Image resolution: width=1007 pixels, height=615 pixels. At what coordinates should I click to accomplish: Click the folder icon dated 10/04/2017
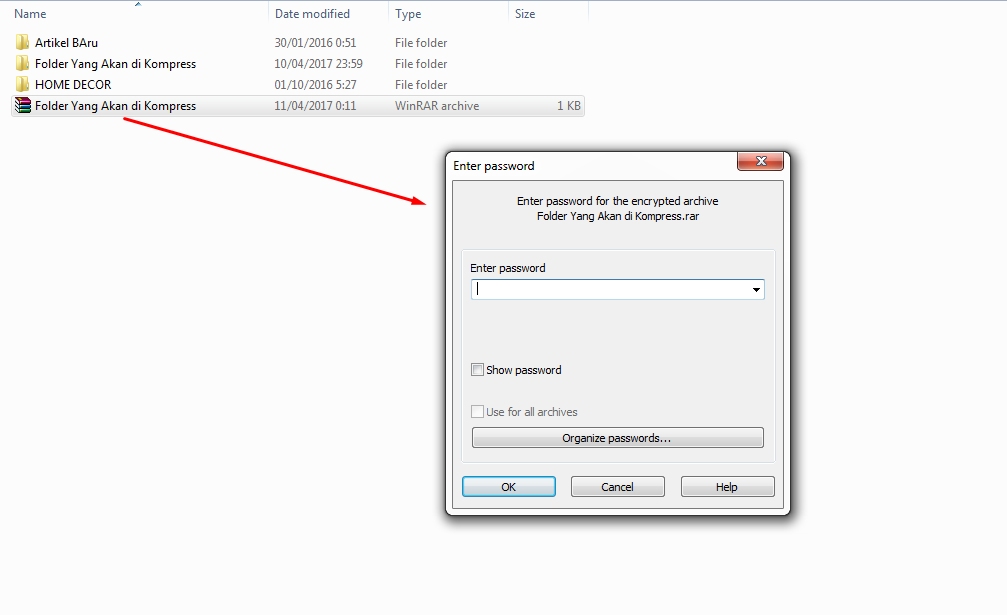[22, 63]
